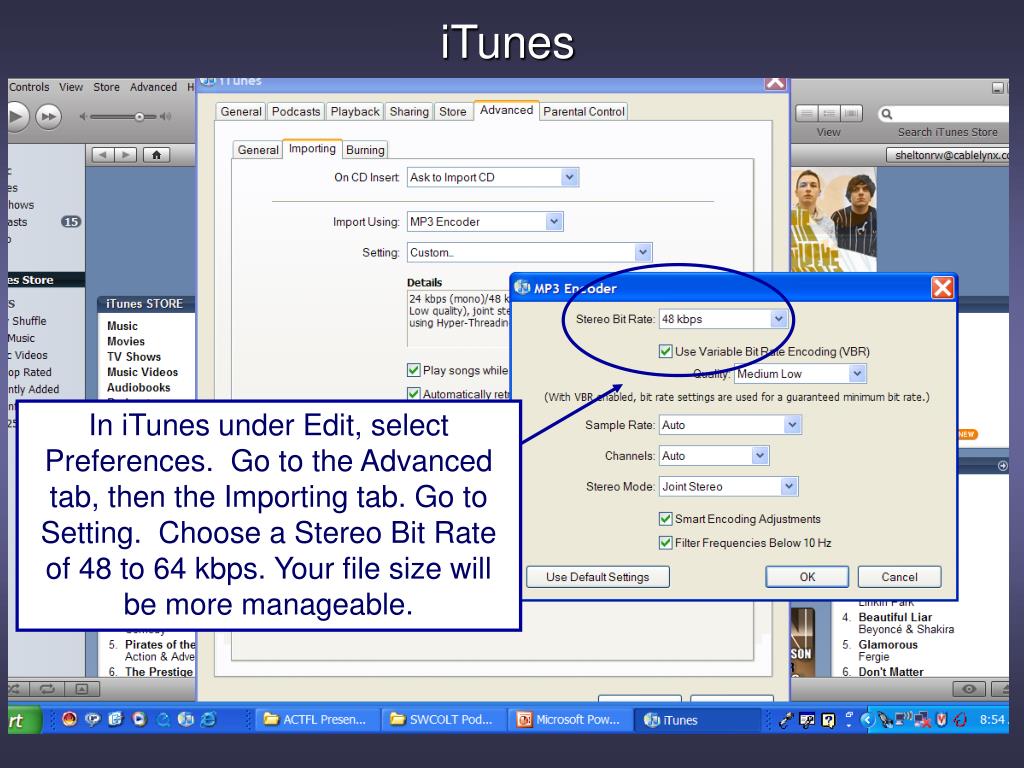This screenshot has height=768, width=1024.
Task: Click the high-volume speaker icon
Action: 165,117
